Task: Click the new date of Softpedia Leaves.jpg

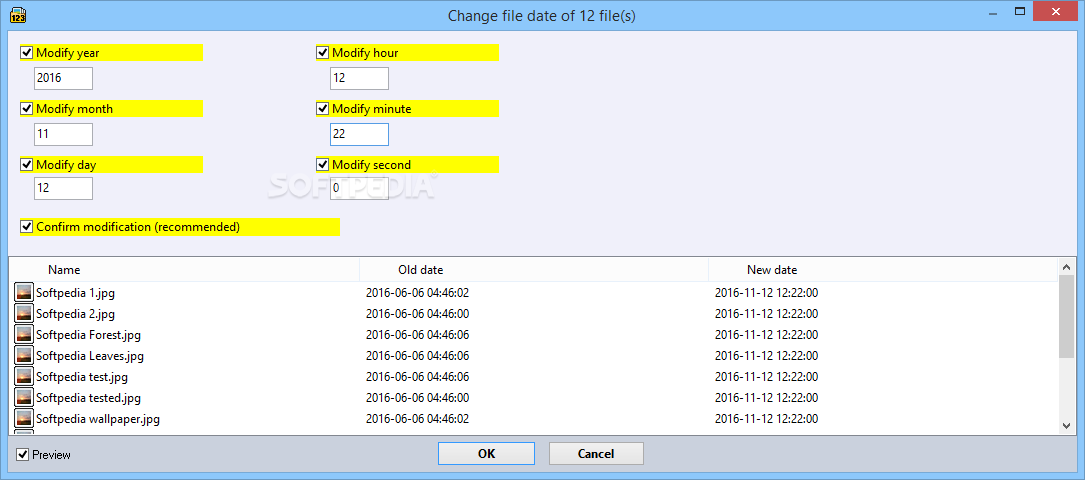Action: click(766, 356)
